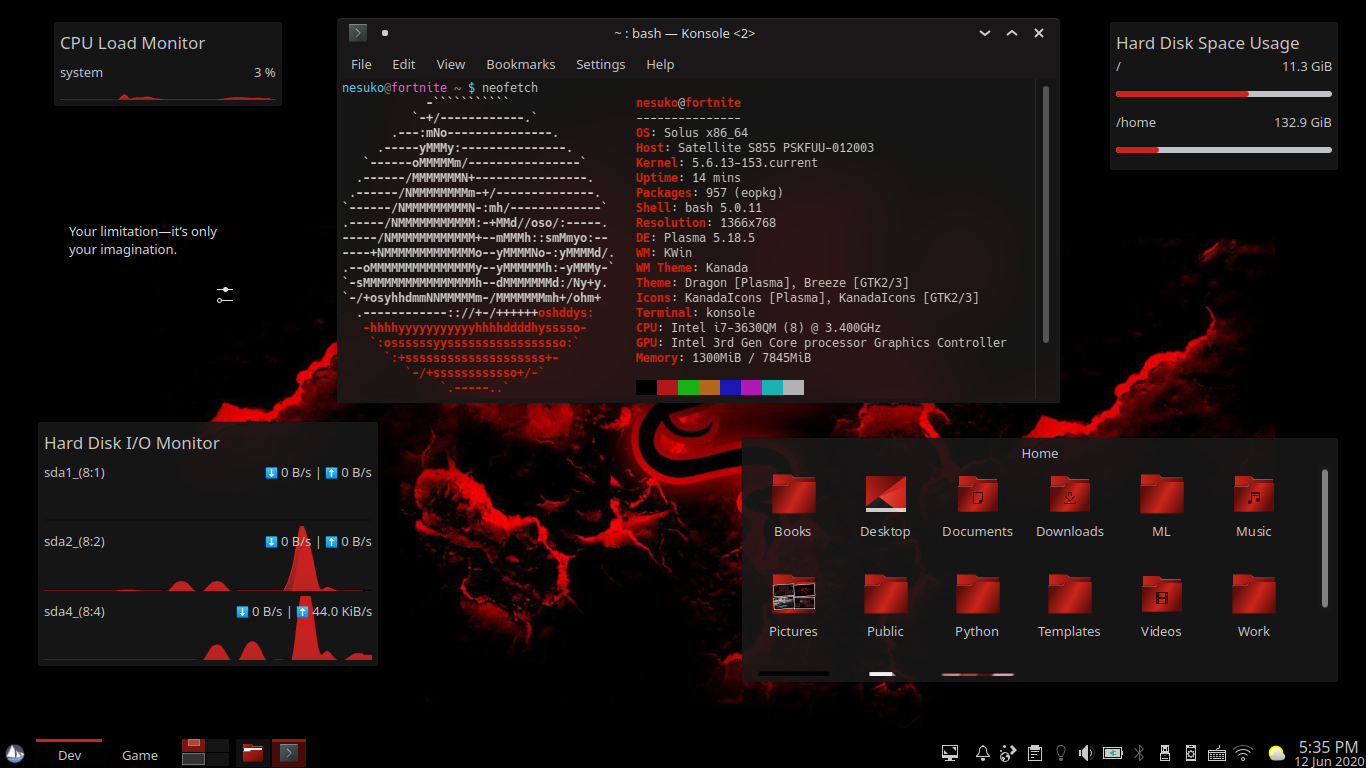The image size is (1366, 768).
Task: Click the "44.0 KiB/s" write rate
Action: coord(342,611)
